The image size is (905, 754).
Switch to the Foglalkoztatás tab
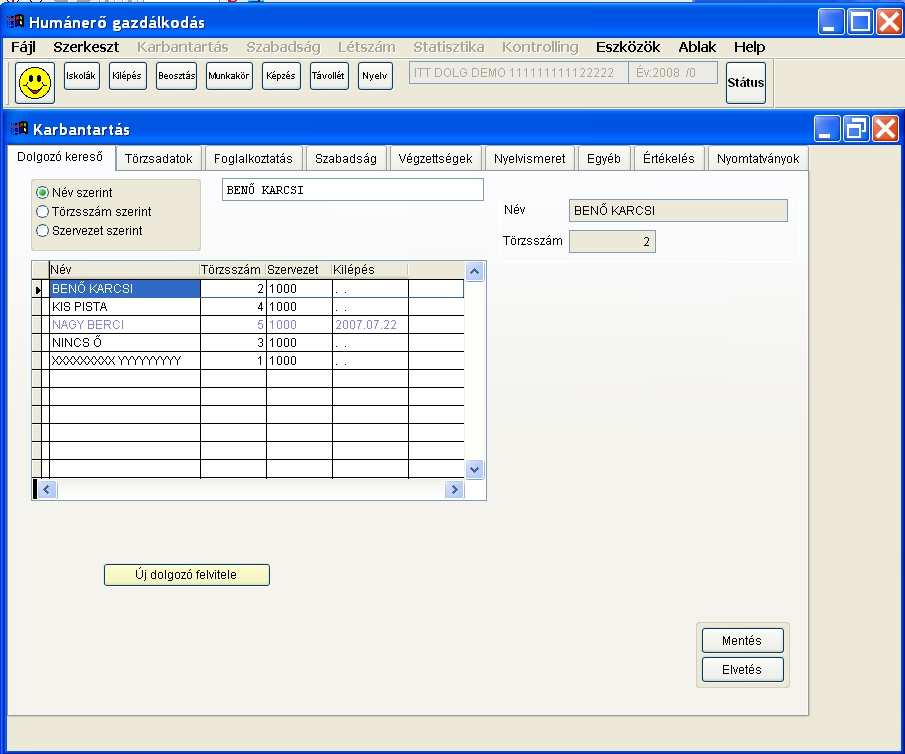click(253, 159)
